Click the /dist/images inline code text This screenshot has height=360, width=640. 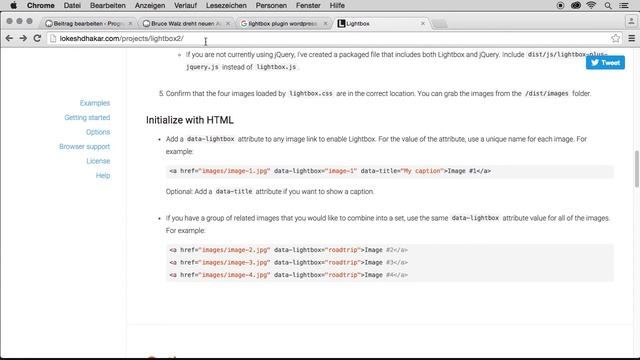[x=547, y=93]
